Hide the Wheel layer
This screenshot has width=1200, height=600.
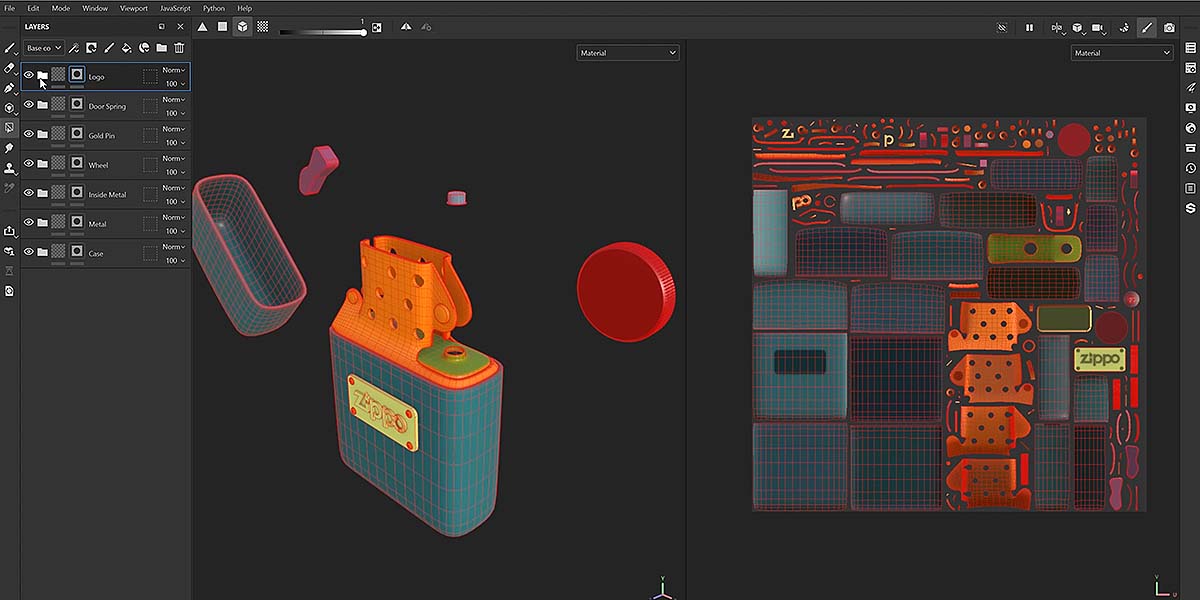point(29,163)
